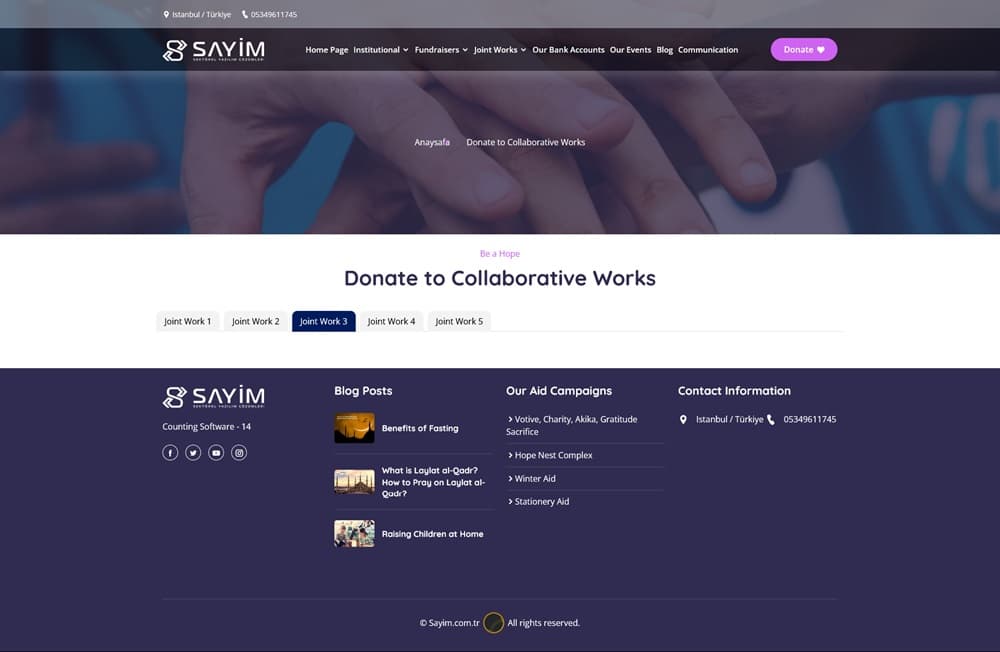
Task: Select the Joint Work 5 tab
Action: pos(459,322)
